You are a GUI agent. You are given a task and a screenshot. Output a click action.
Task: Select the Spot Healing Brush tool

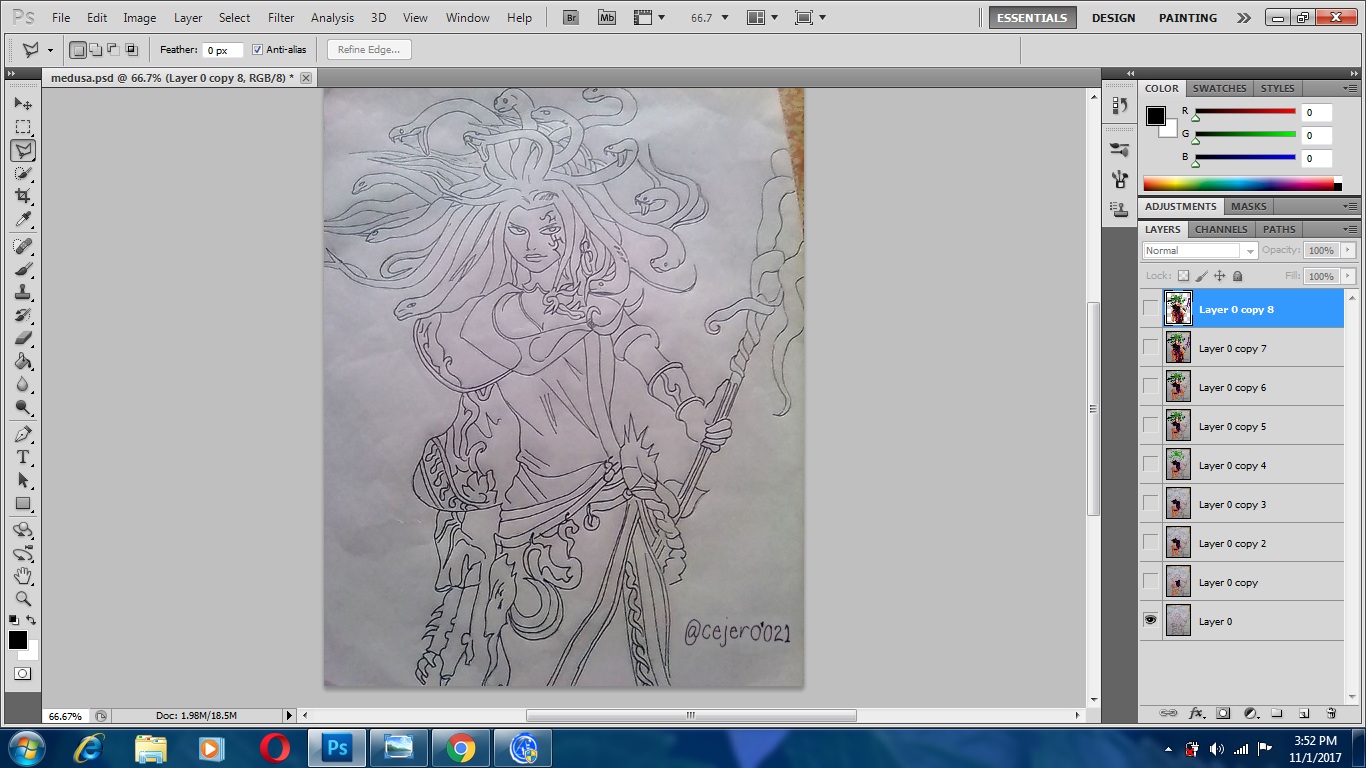tap(23, 246)
